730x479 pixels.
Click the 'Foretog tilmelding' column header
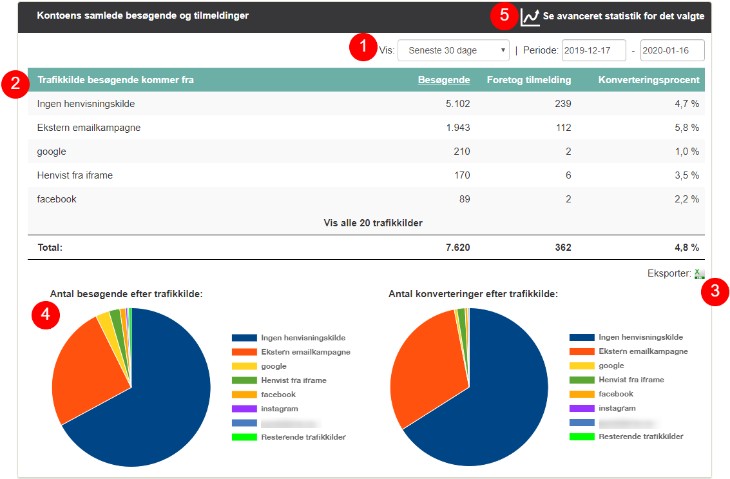(x=528, y=79)
